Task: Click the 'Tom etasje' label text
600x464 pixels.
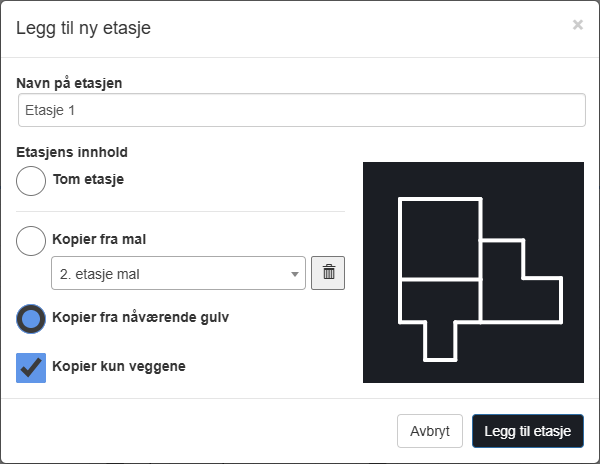Action: pyautogui.click(x=90, y=181)
